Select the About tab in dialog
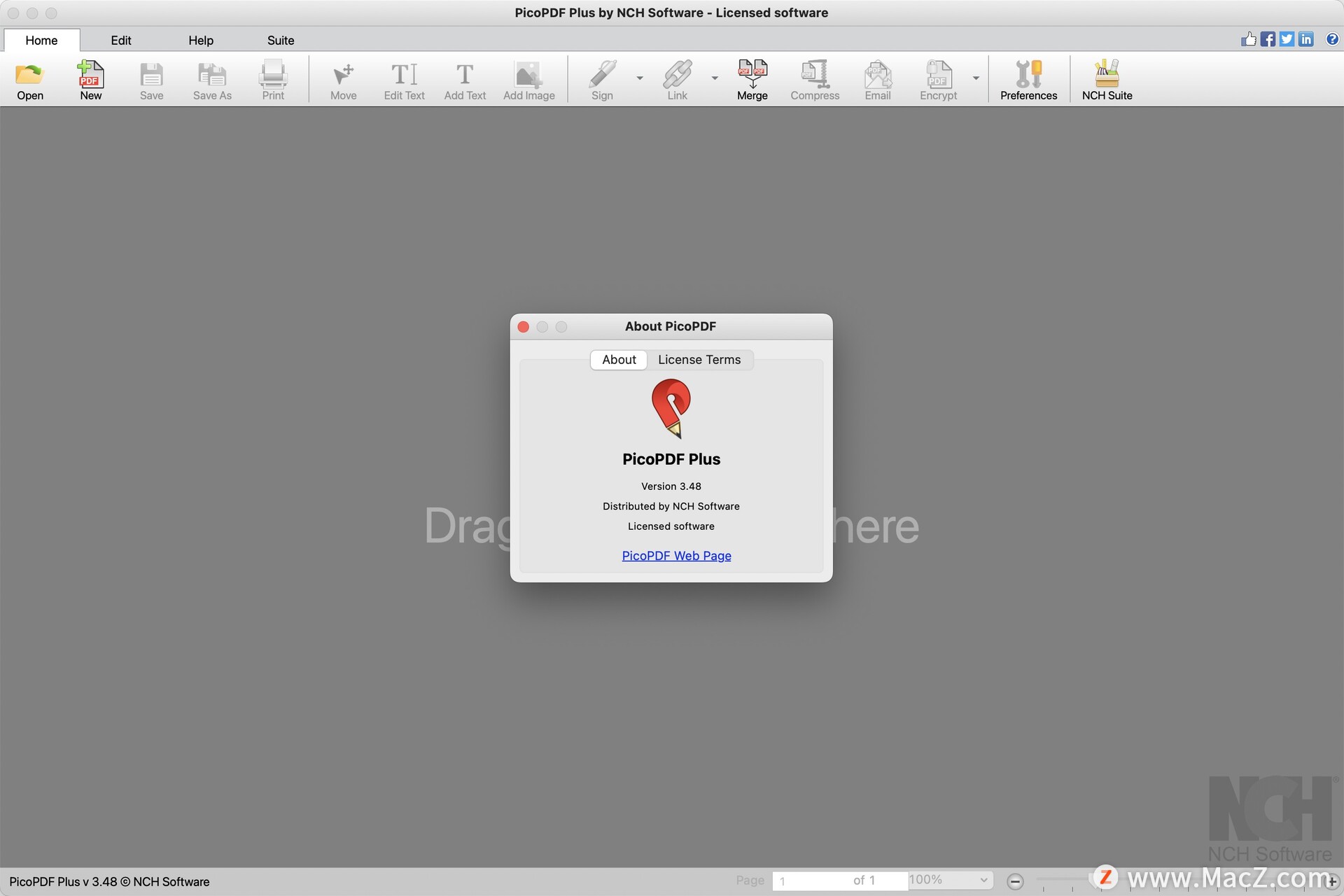 tap(618, 358)
